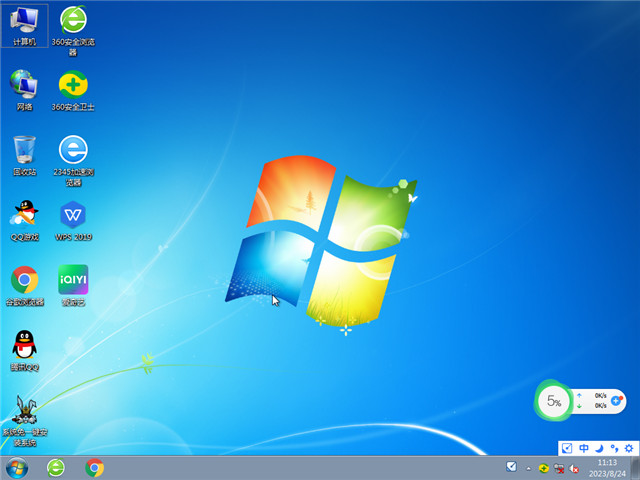Open the disconnected network tray icon
This screenshot has height=480, width=640.
tap(559, 469)
